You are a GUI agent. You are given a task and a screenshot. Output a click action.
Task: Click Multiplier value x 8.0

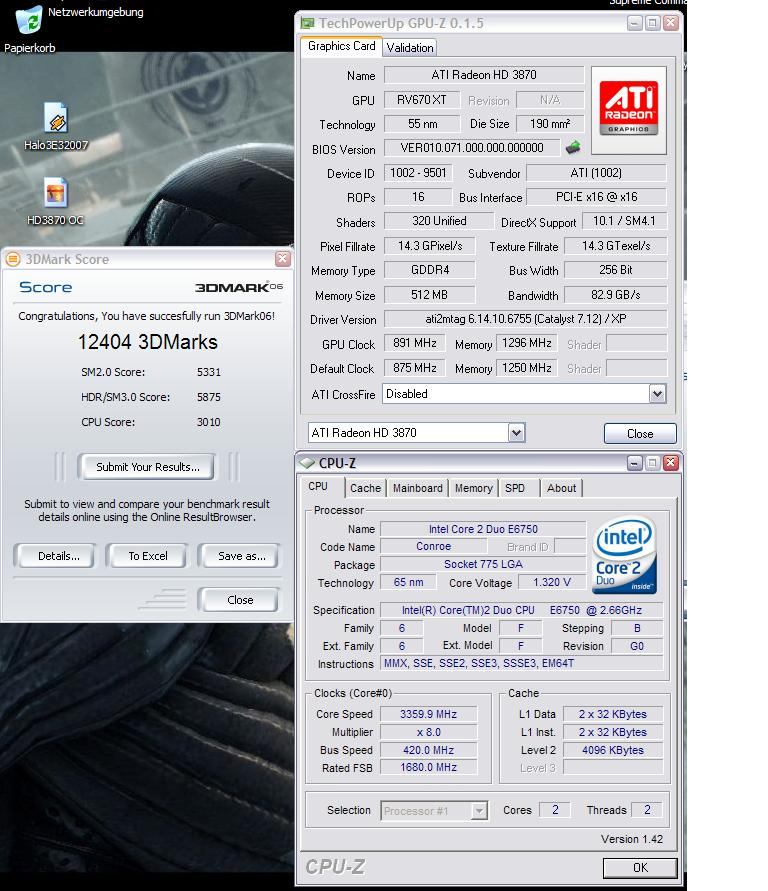click(428, 732)
